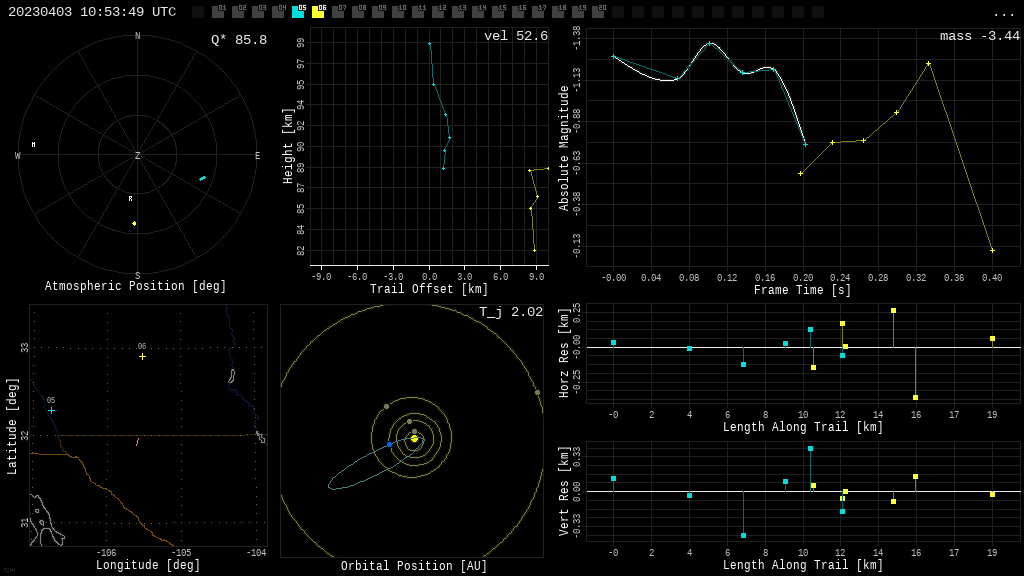Click the vel 52.6 velocity label
Screen dimensions: 1024x576
pos(515,37)
